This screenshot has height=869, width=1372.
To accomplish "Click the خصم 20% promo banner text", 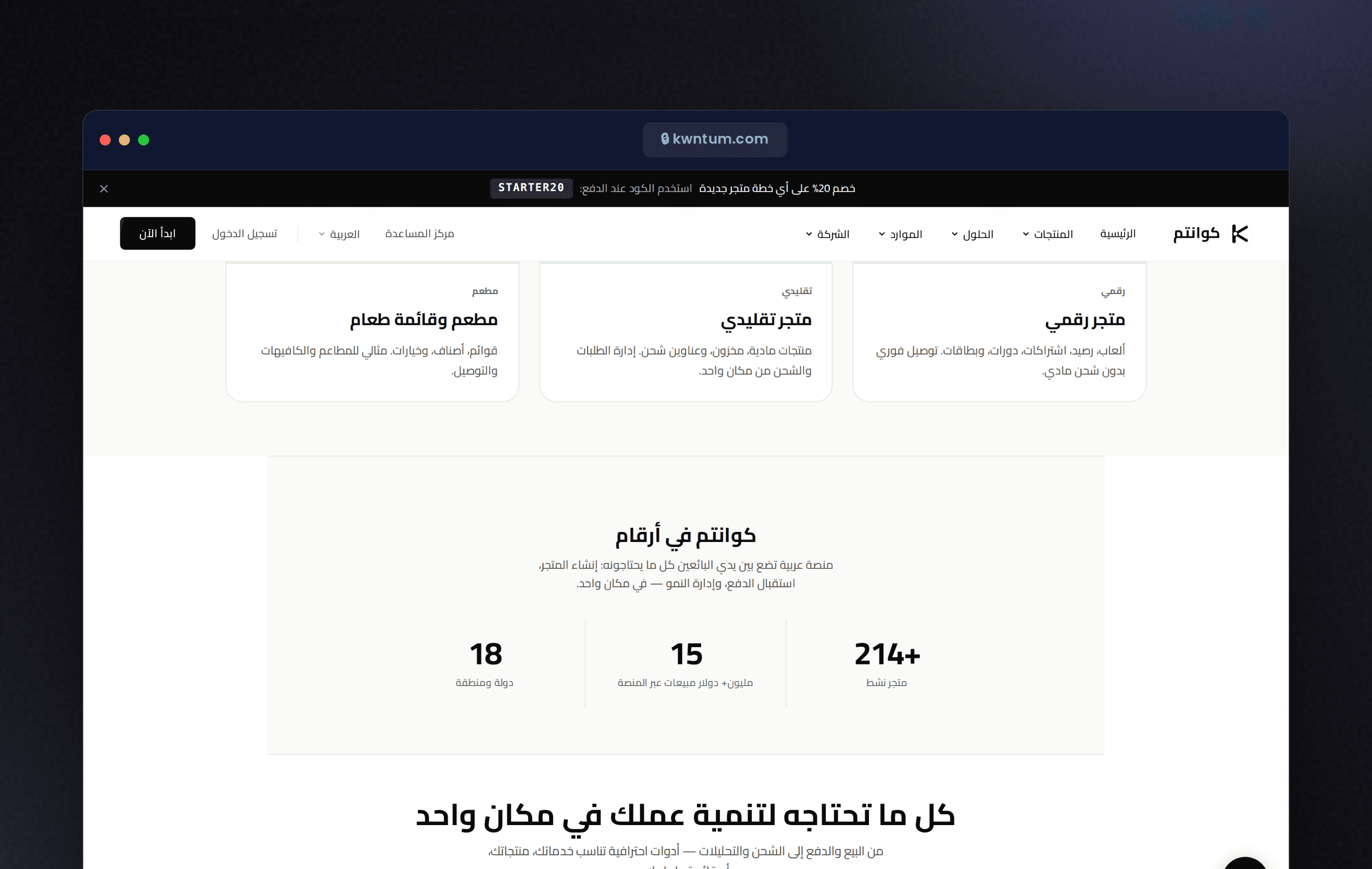I will (x=777, y=188).
